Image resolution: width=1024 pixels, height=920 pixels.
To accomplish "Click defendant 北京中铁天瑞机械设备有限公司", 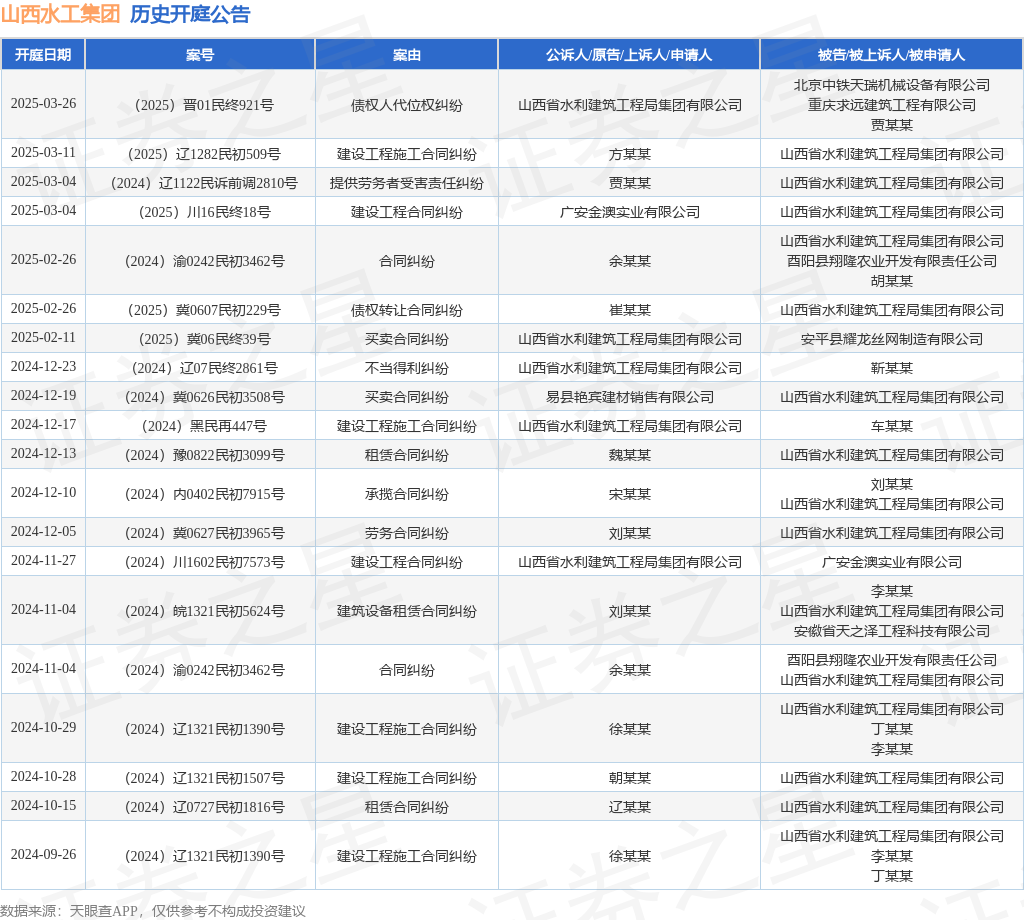I will pos(891,85).
